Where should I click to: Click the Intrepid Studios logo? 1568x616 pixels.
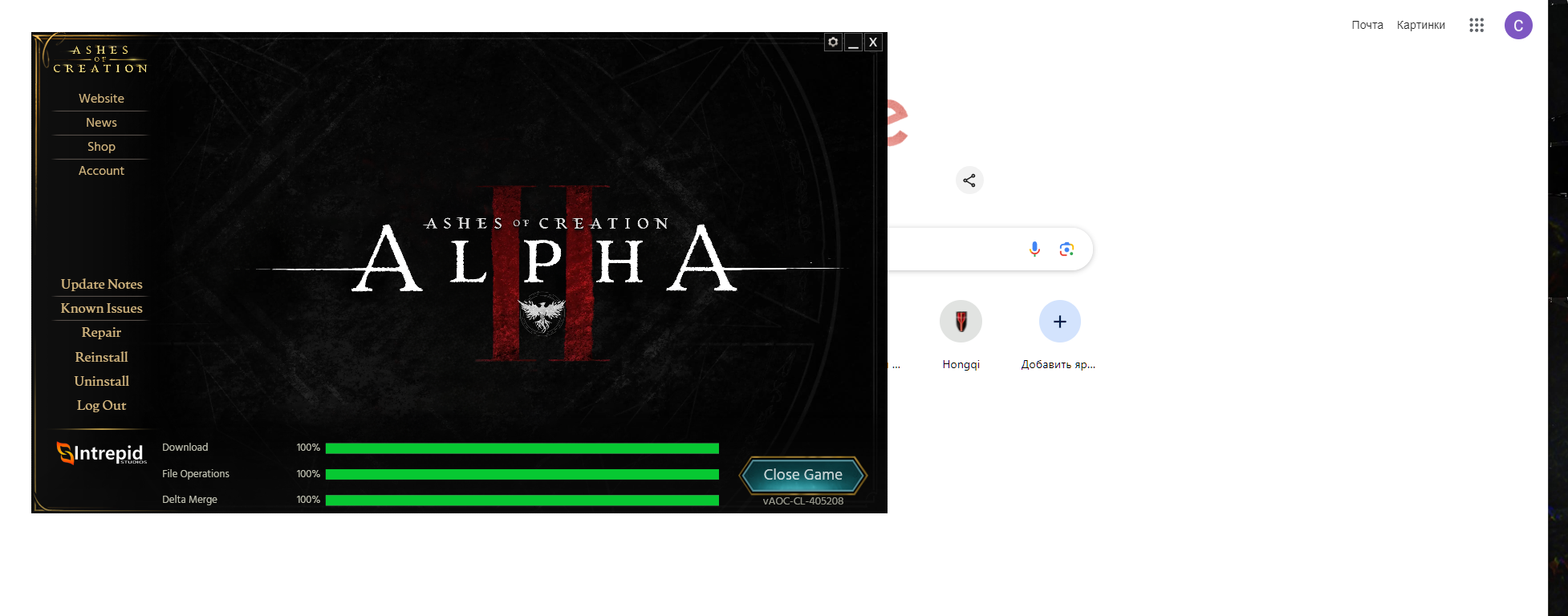point(101,453)
